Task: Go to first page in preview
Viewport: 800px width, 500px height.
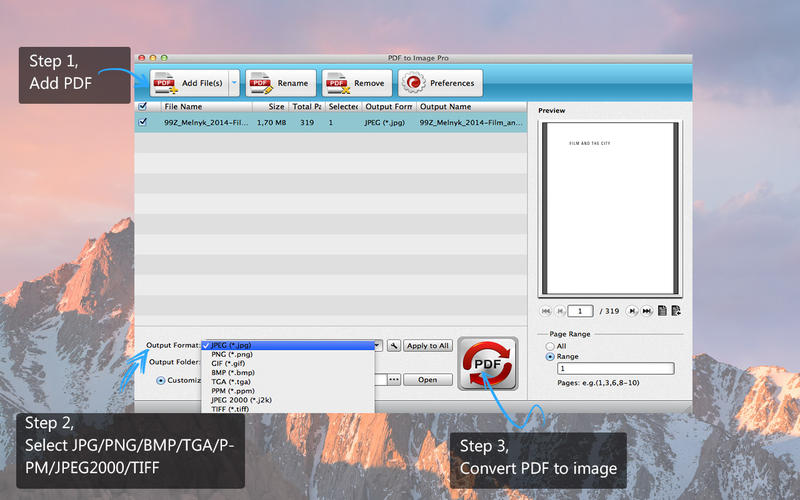Action: click(x=545, y=311)
